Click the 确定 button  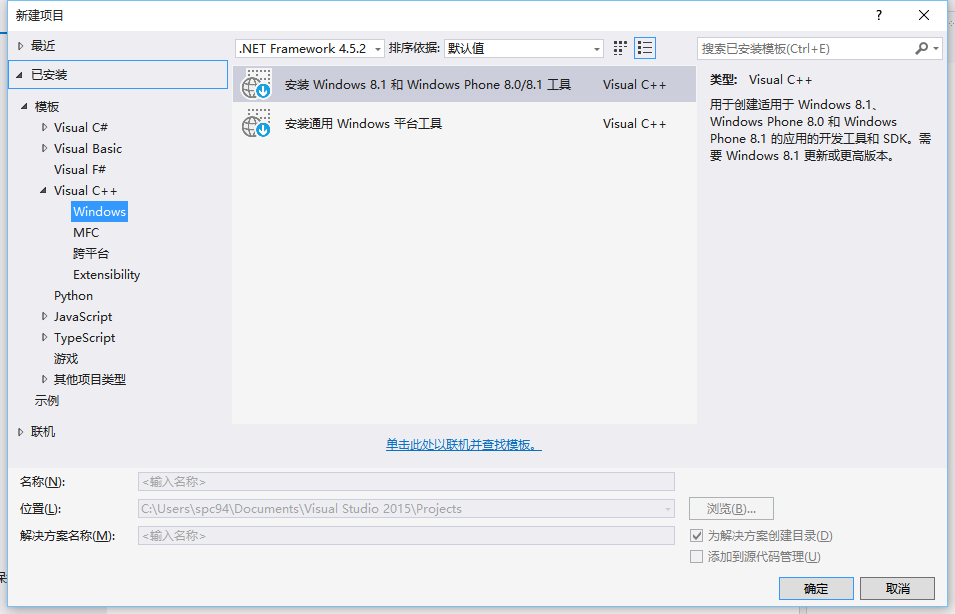(x=816, y=588)
